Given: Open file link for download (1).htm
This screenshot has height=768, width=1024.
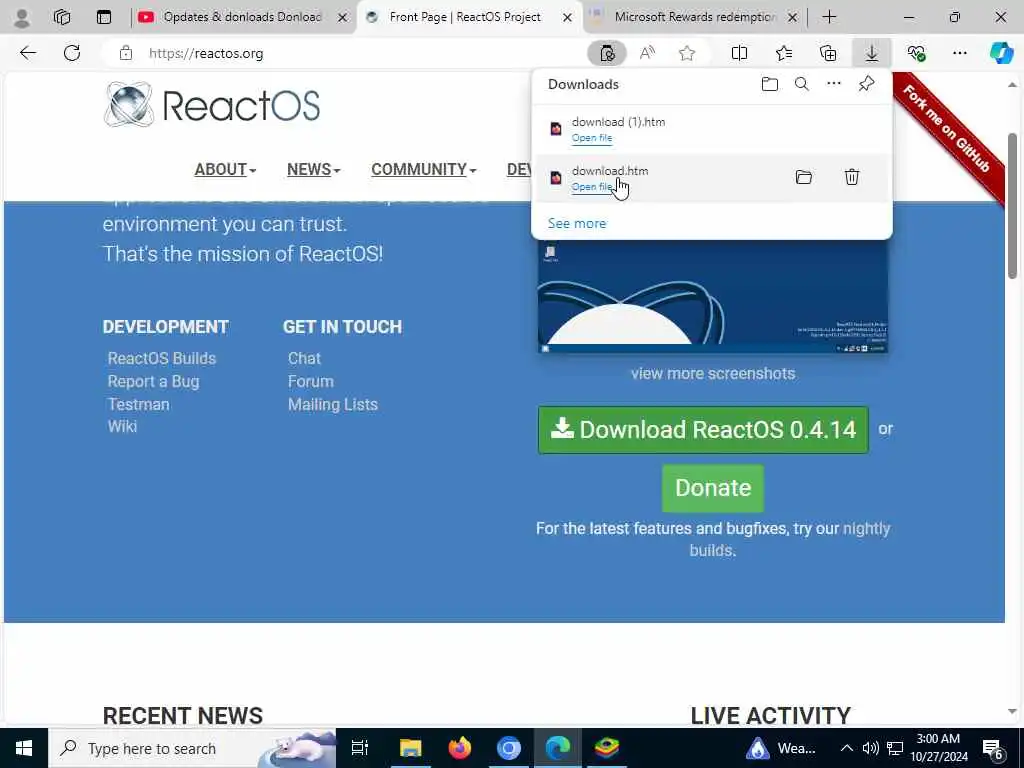Looking at the screenshot, I should (592, 138).
